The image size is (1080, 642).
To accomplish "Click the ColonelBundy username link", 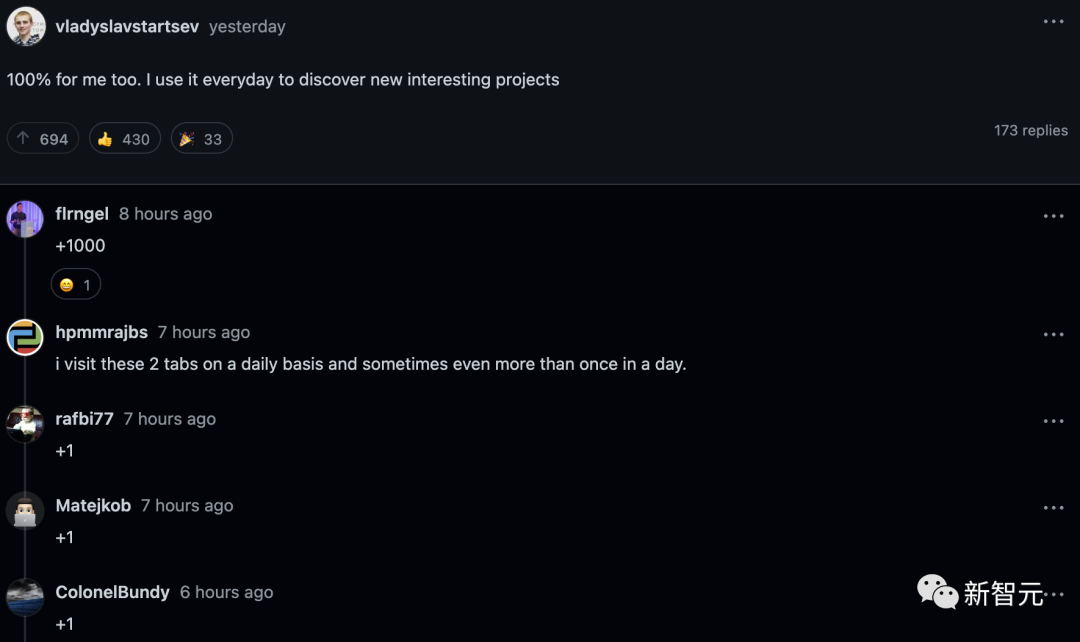I will pos(113,592).
